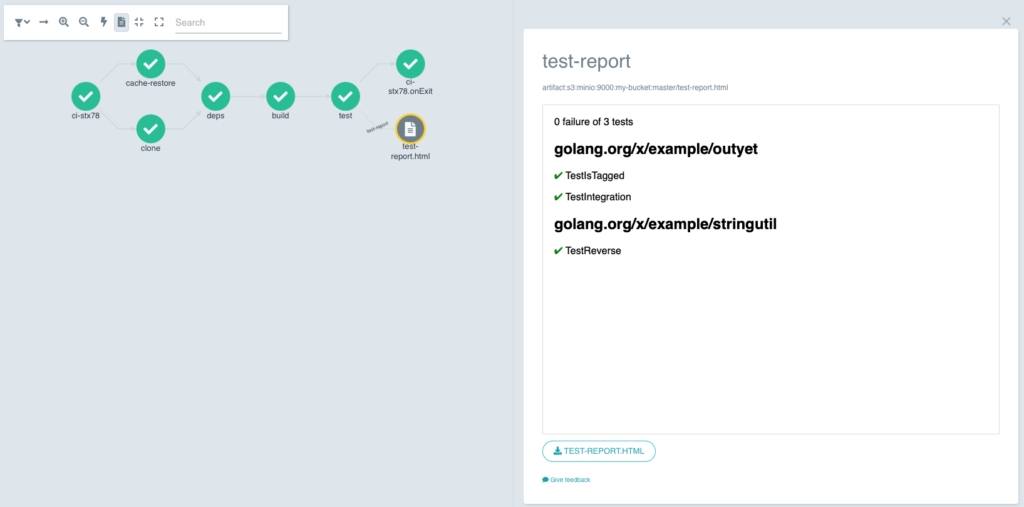
Task: Close the test-report side panel
Action: (1006, 22)
